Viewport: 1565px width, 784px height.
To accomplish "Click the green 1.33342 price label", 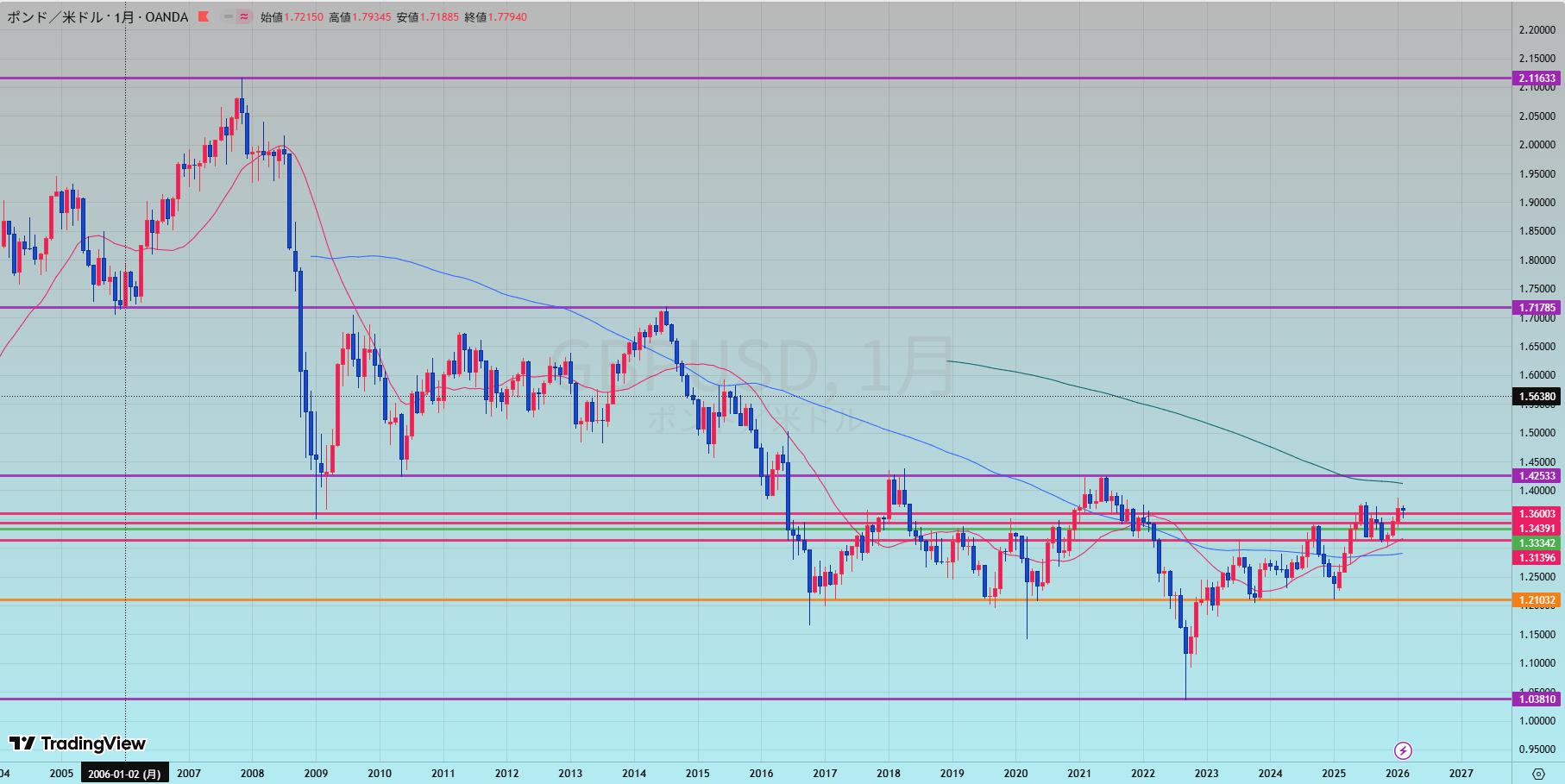I will click(x=1537, y=543).
